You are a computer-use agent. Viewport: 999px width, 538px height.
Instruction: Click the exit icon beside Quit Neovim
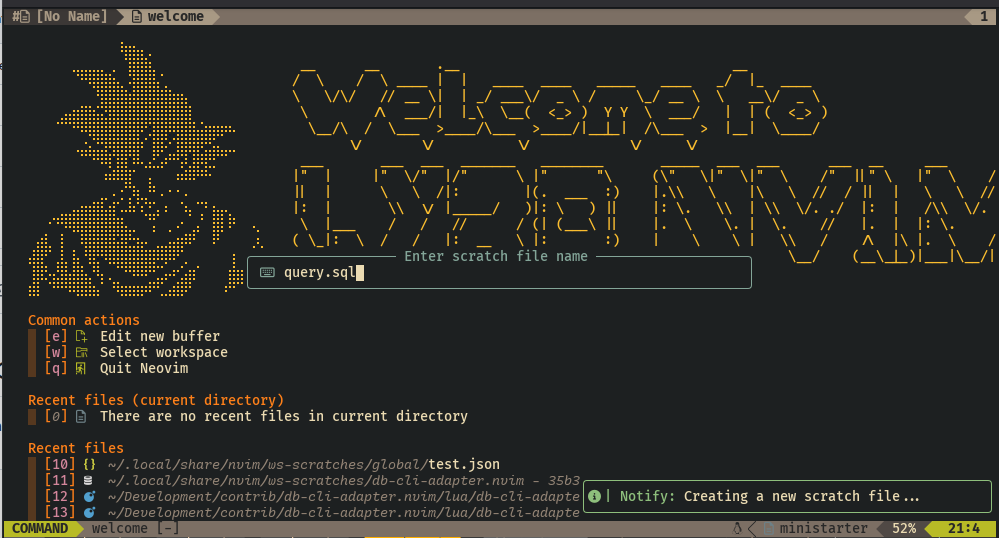click(82, 368)
